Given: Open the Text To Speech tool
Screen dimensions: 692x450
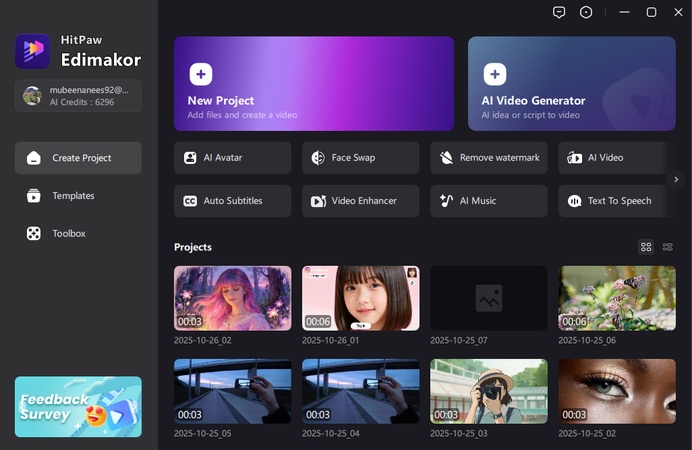Looking at the screenshot, I should [x=616, y=201].
